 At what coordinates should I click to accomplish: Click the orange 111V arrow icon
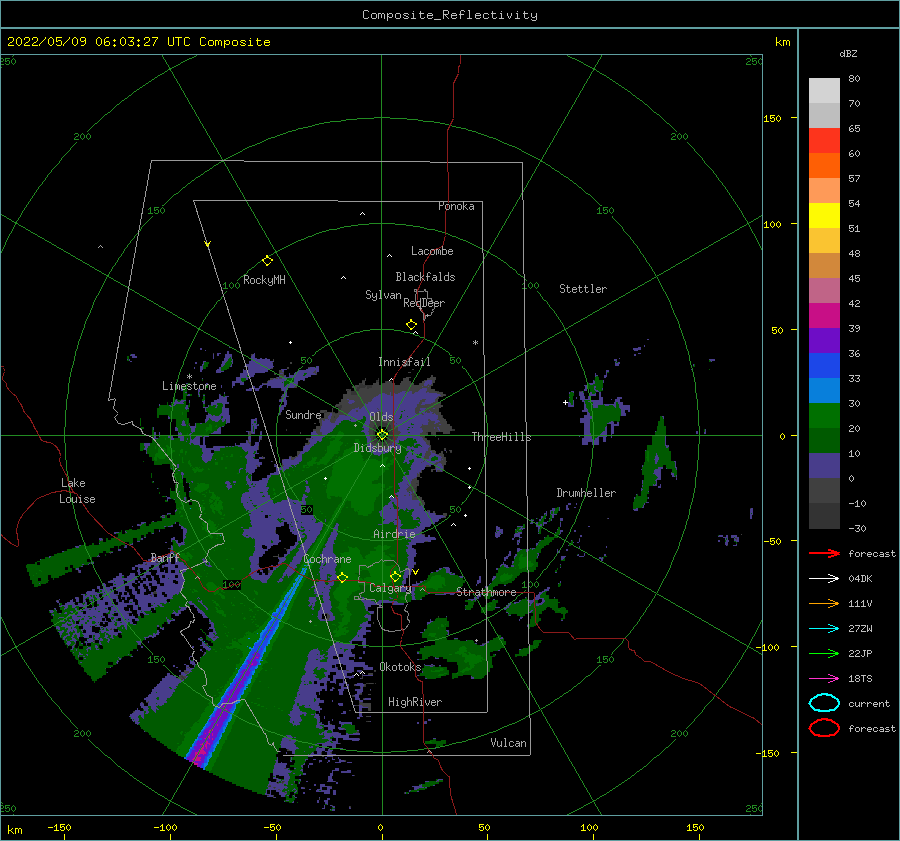824,603
